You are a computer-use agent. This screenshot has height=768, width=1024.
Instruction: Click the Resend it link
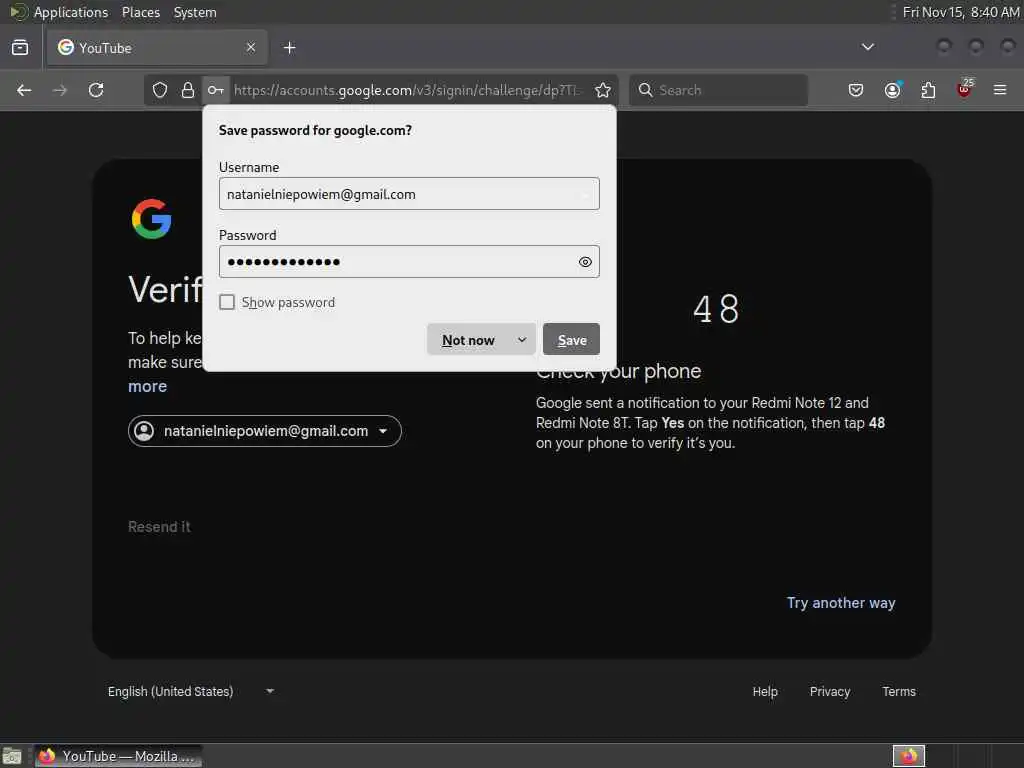click(x=159, y=526)
